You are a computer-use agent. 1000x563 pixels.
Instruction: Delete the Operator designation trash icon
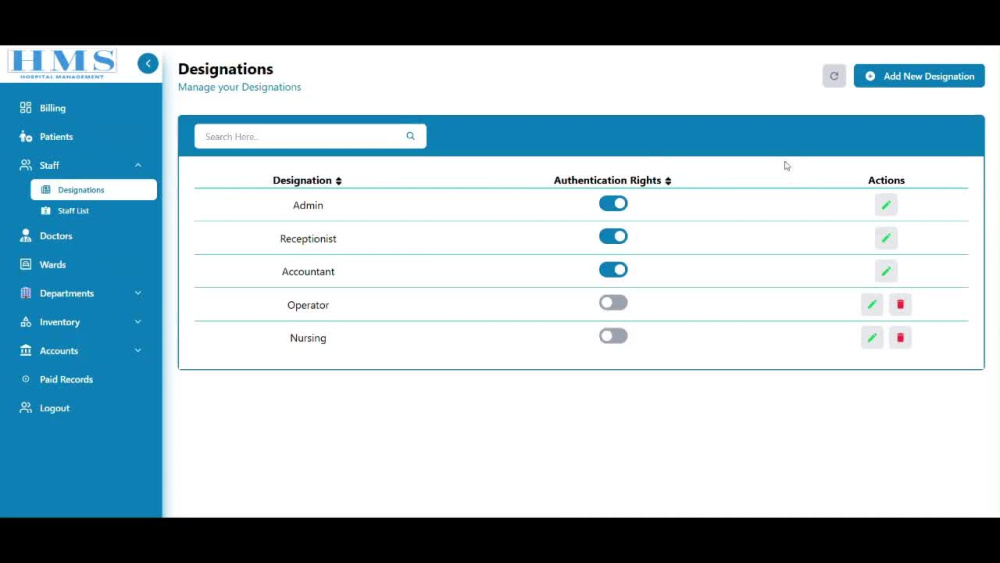pyautogui.click(x=900, y=305)
